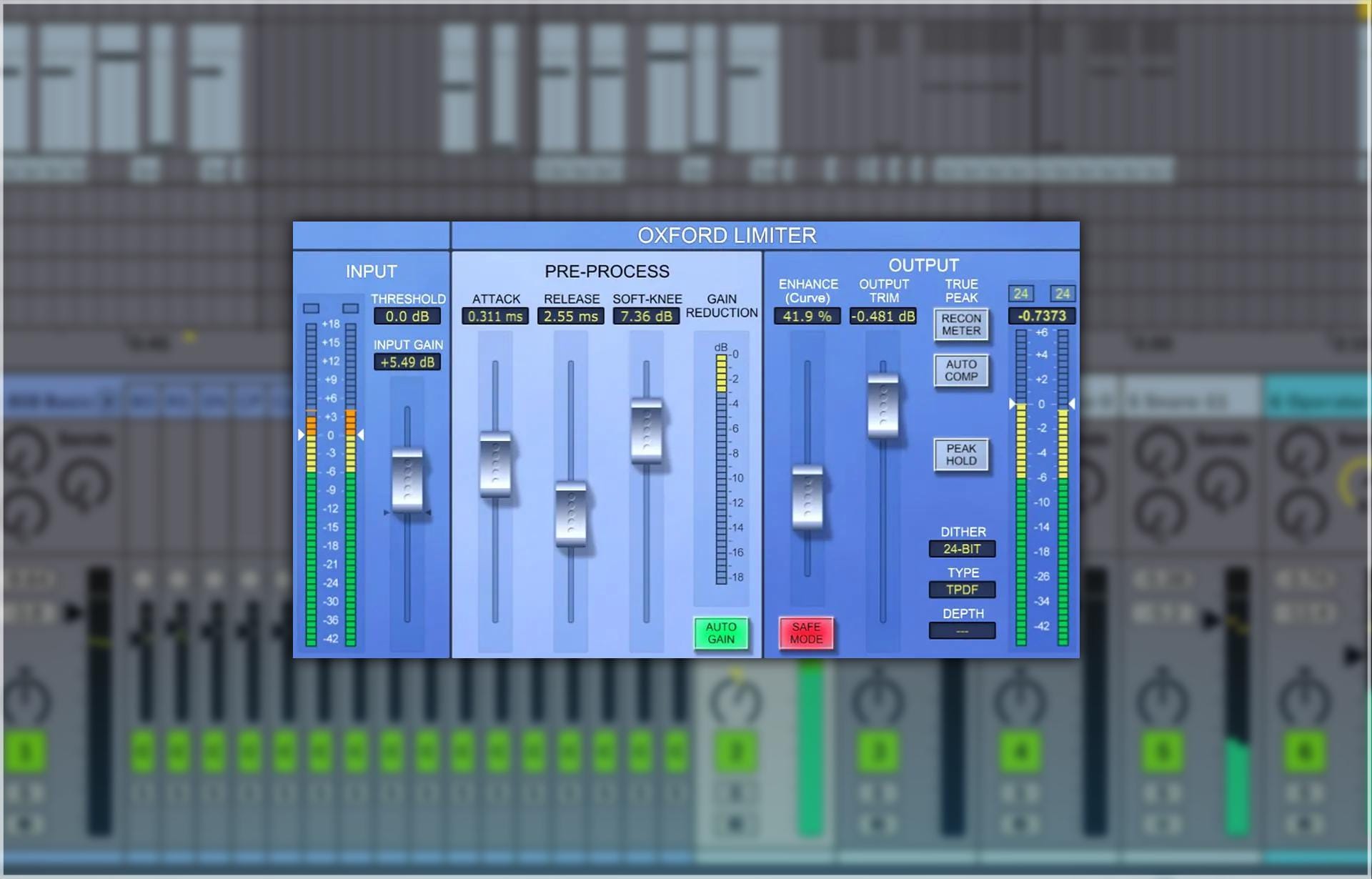
Task: Switch on Auto Comp
Action: pos(961,370)
